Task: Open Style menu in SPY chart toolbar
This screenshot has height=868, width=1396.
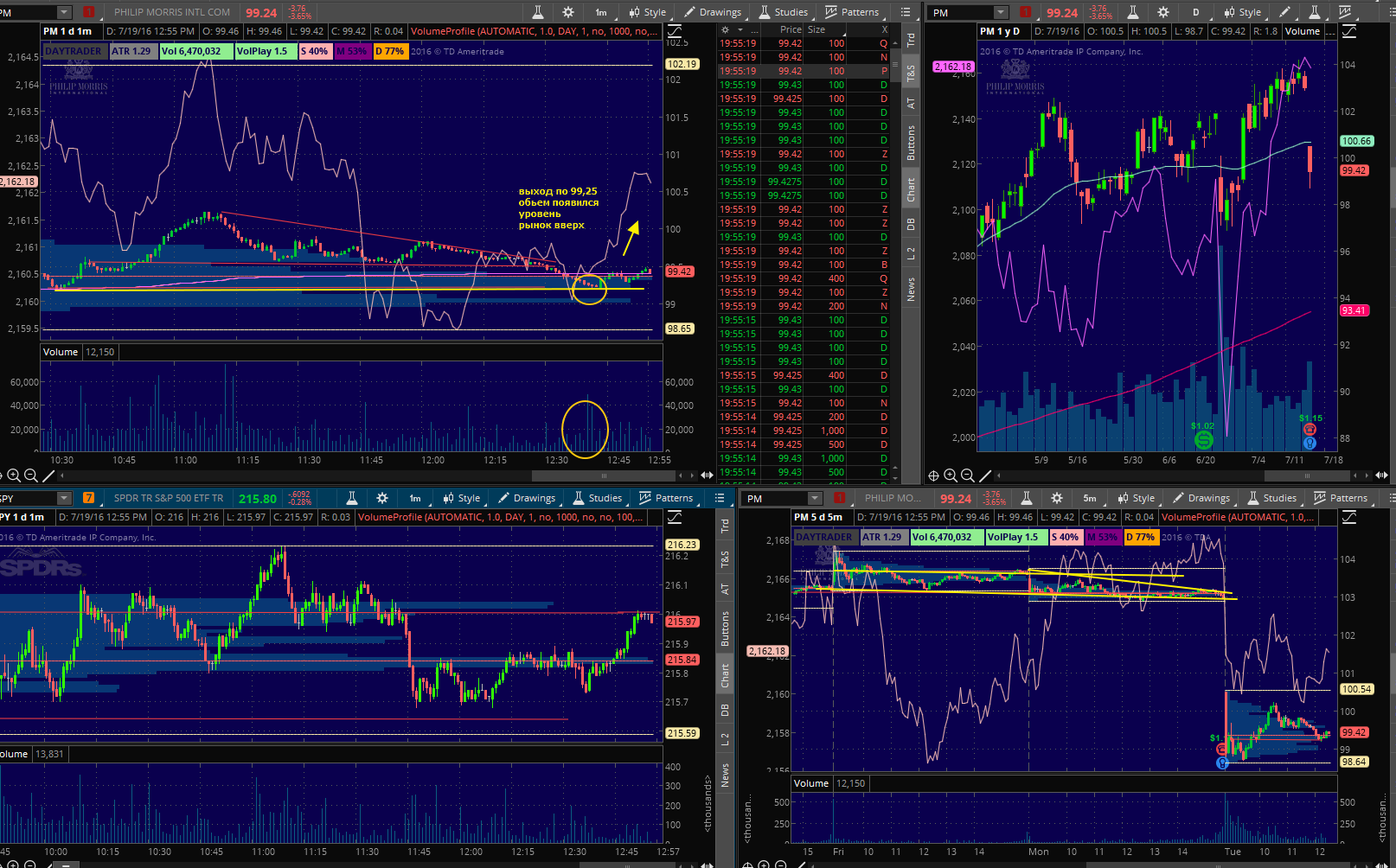Action: (462, 498)
